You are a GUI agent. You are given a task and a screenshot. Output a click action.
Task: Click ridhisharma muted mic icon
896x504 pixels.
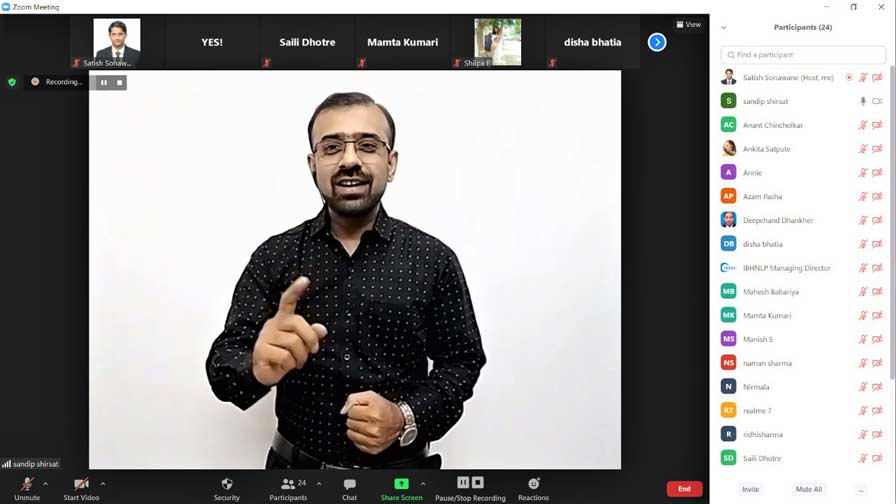point(863,435)
